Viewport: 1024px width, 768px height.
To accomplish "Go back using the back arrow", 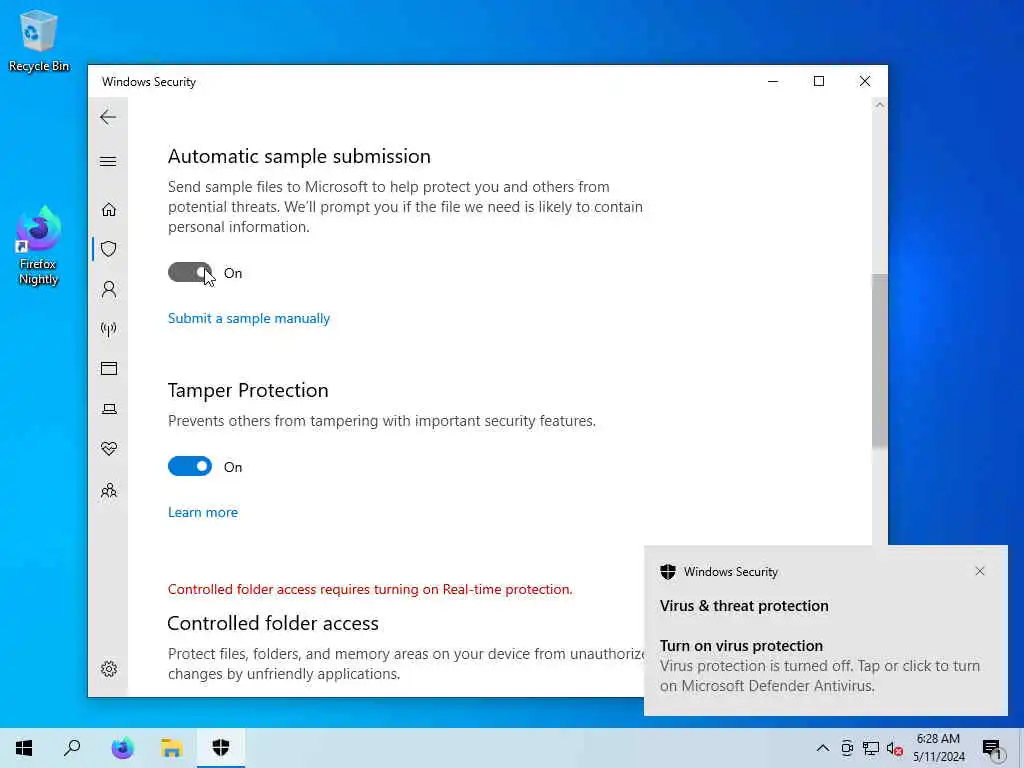I will click(x=108, y=118).
